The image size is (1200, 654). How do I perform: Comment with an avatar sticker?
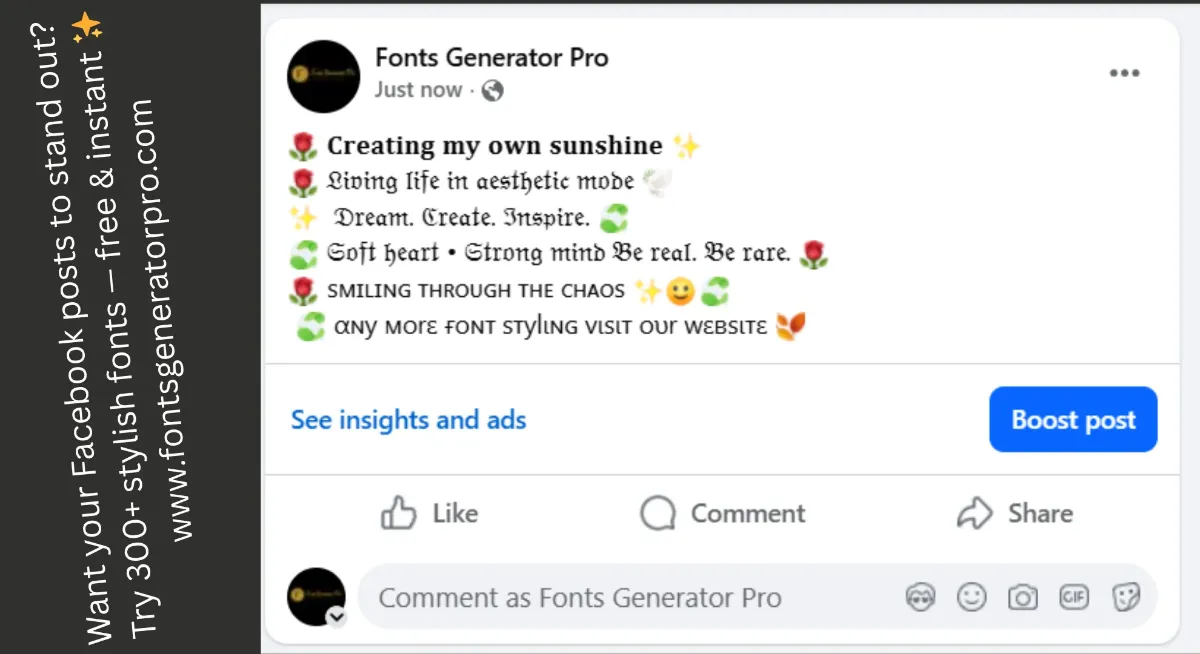[920, 597]
